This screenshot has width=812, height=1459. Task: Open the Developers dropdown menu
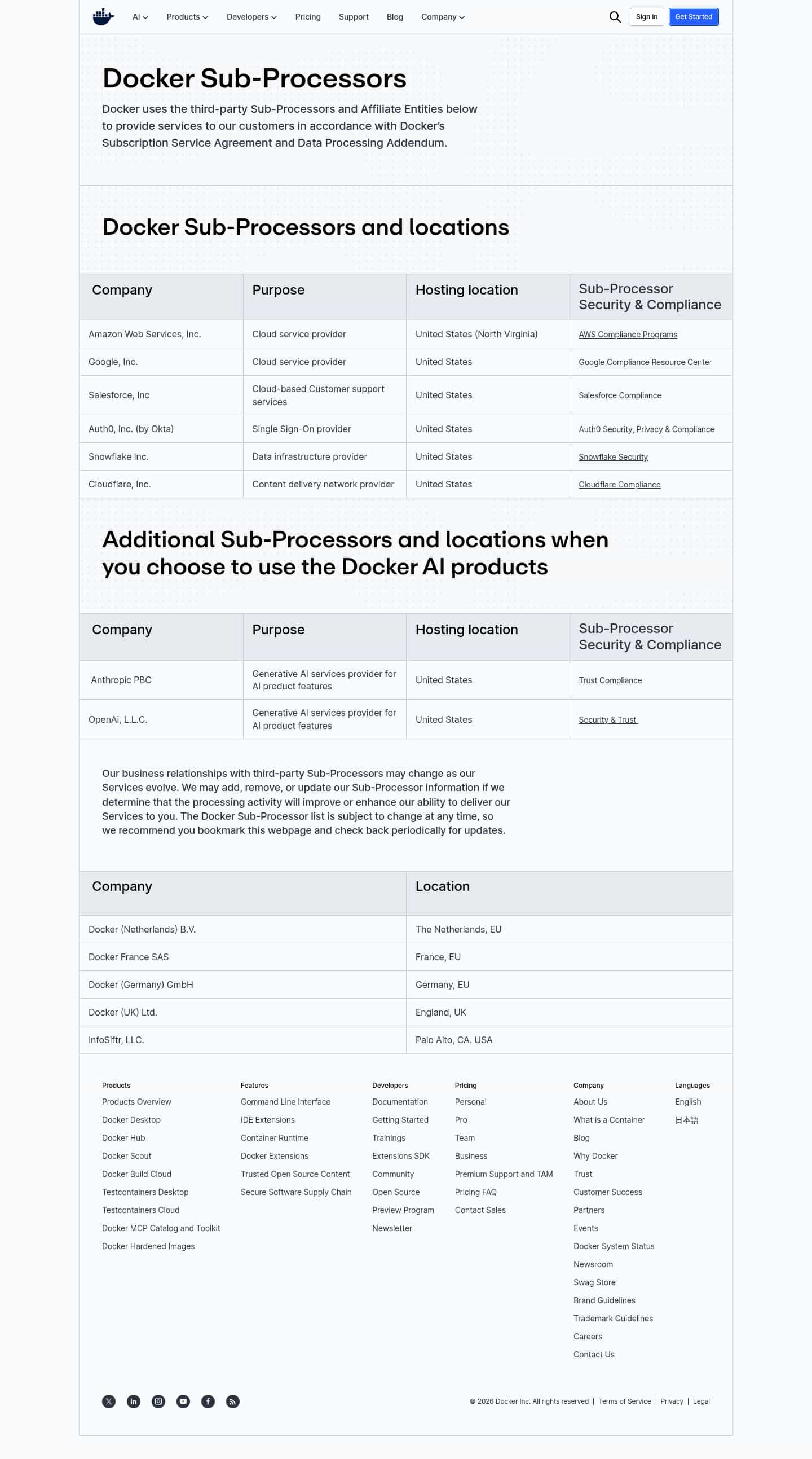pyautogui.click(x=251, y=17)
